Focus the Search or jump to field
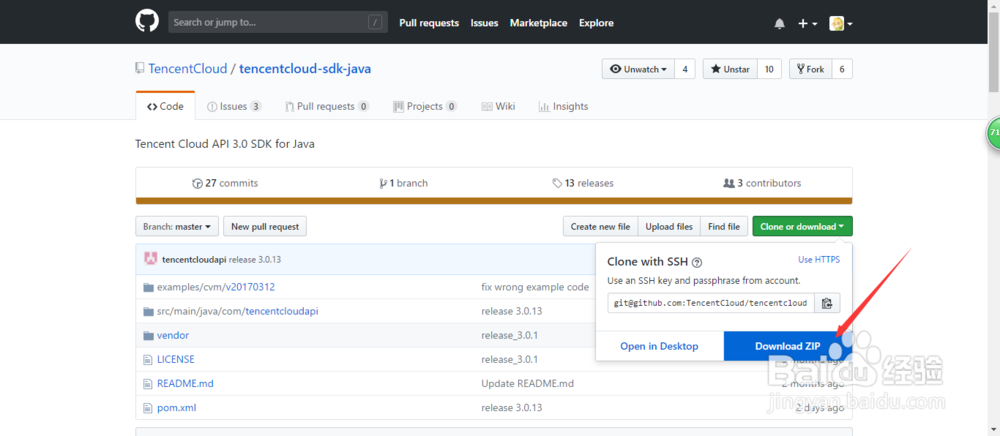This screenshot has width=1000, height=436. point(268,22)
